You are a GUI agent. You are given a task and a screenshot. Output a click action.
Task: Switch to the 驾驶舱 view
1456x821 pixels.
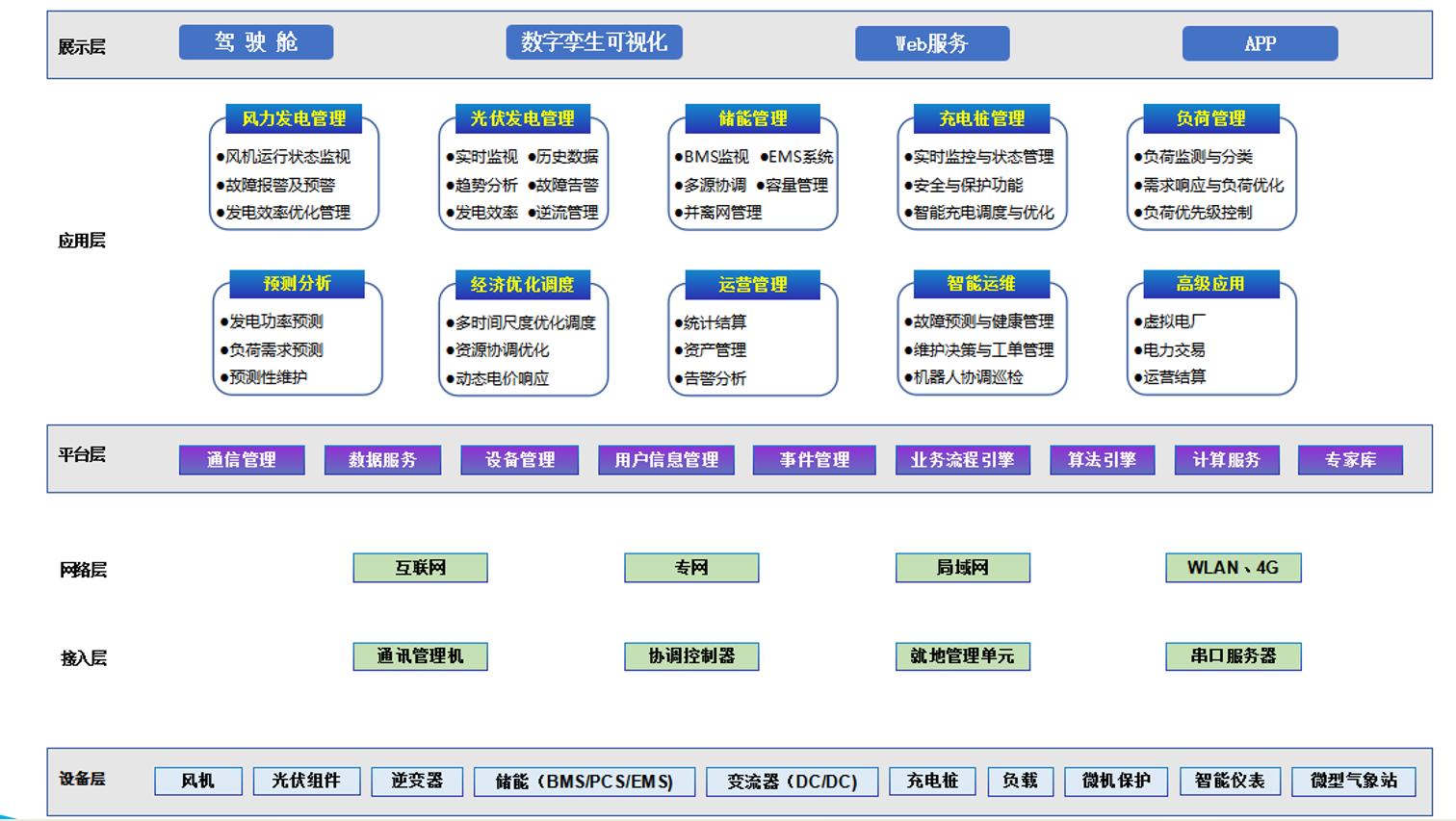(x=254, y=40)
